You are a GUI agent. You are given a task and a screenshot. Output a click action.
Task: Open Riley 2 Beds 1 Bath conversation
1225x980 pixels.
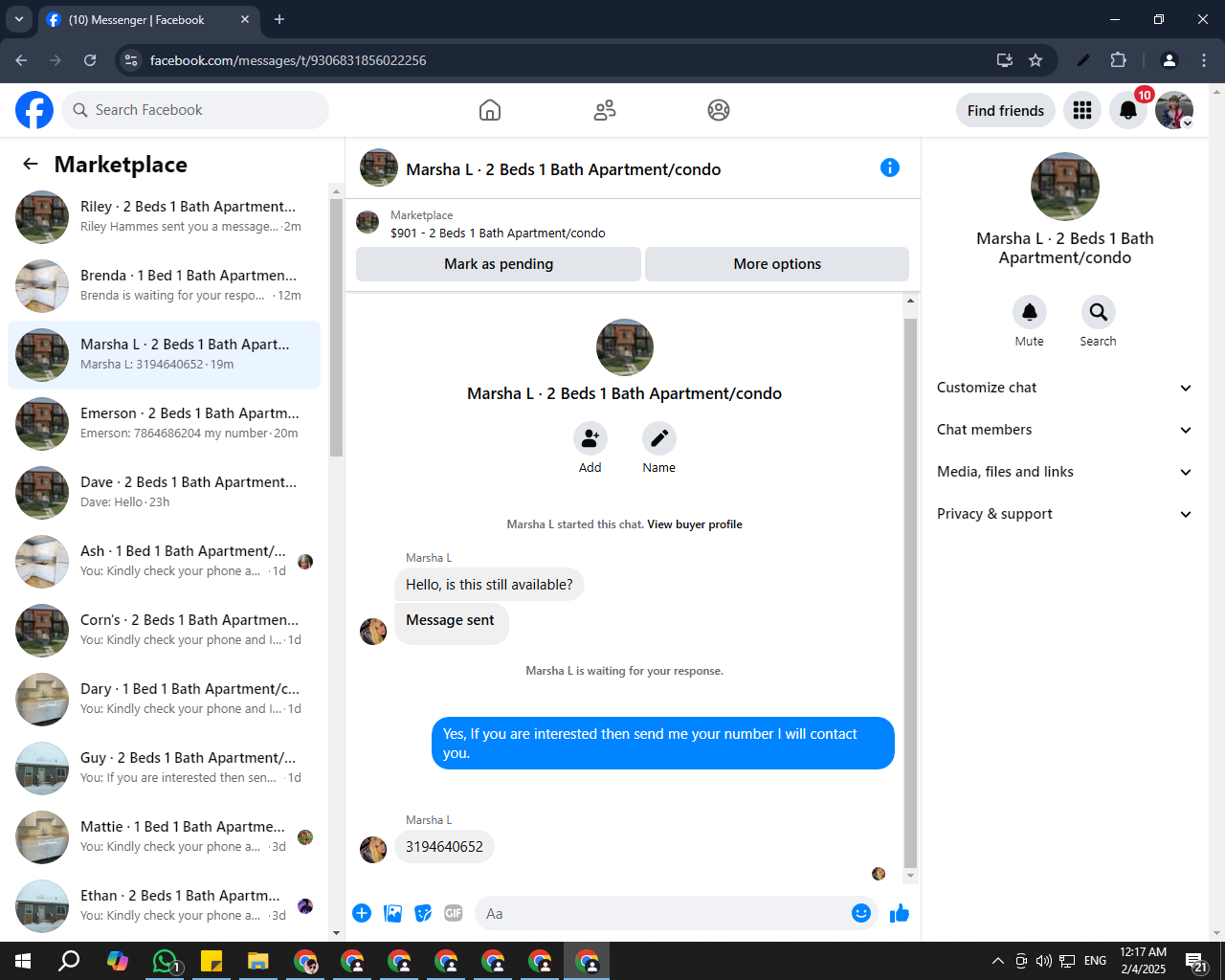click(165, 217)
